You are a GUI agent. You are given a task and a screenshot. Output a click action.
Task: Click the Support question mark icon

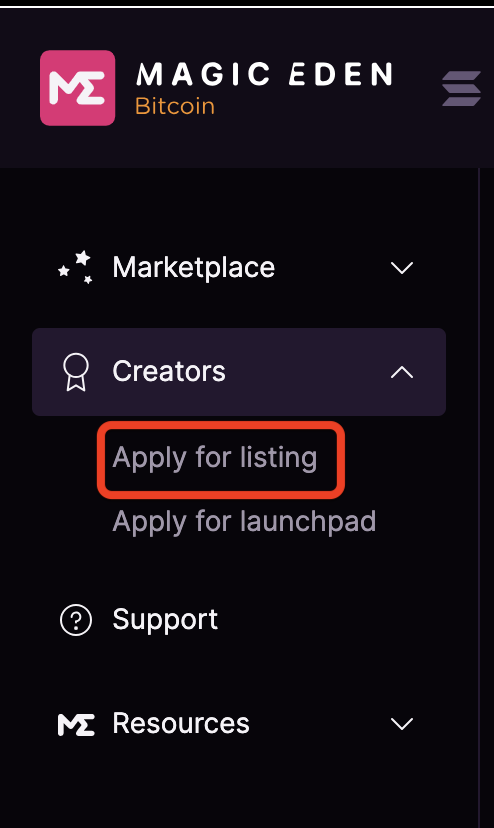pyautogui.click(x=76, y=619)
